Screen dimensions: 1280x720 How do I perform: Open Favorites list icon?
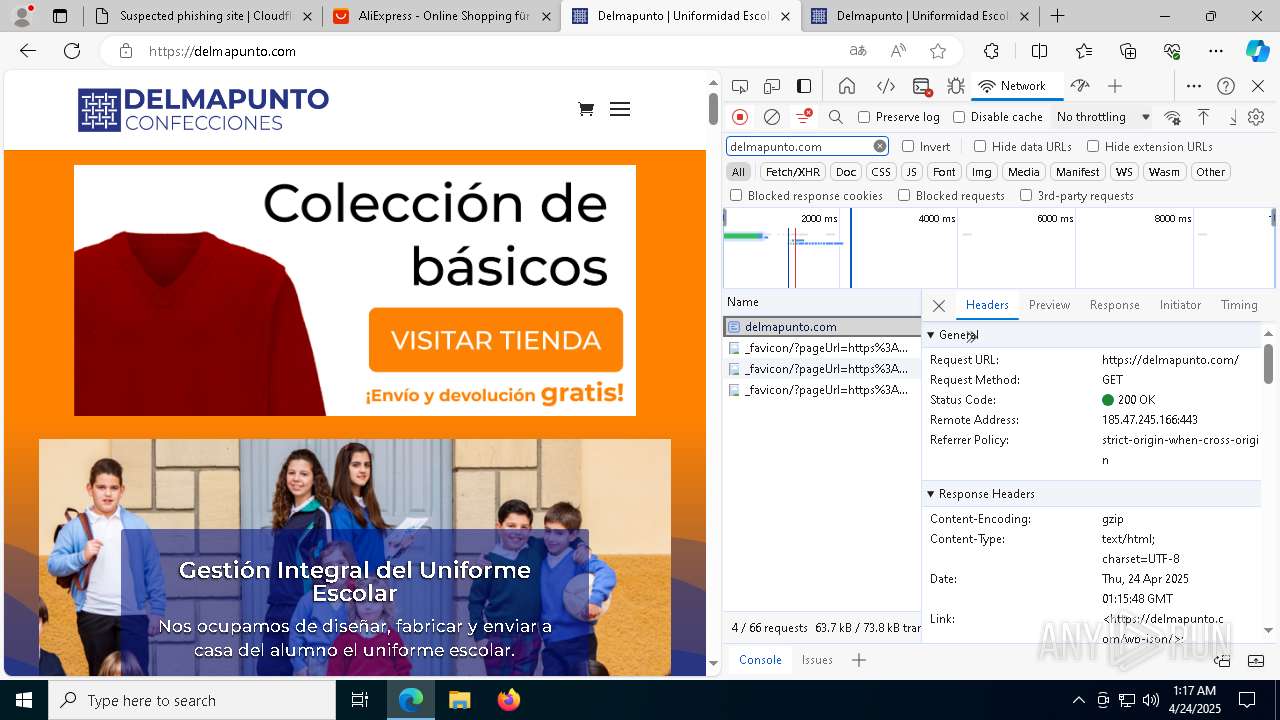click(x=1084, y=51)
